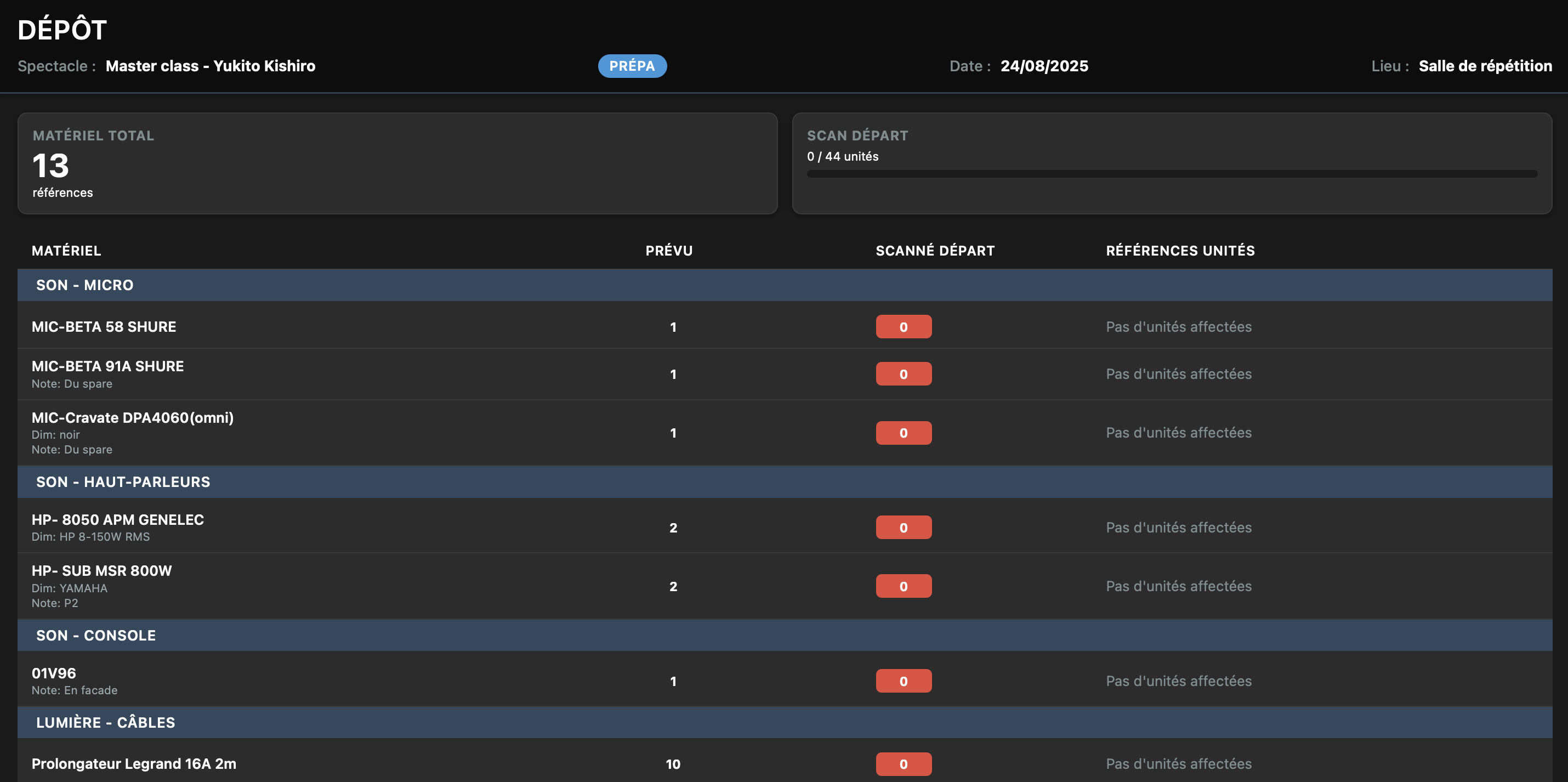Click the SCANNÉ DÉPART column header
Viewport: 1568px width, 782px height.
tap(935, 250)
